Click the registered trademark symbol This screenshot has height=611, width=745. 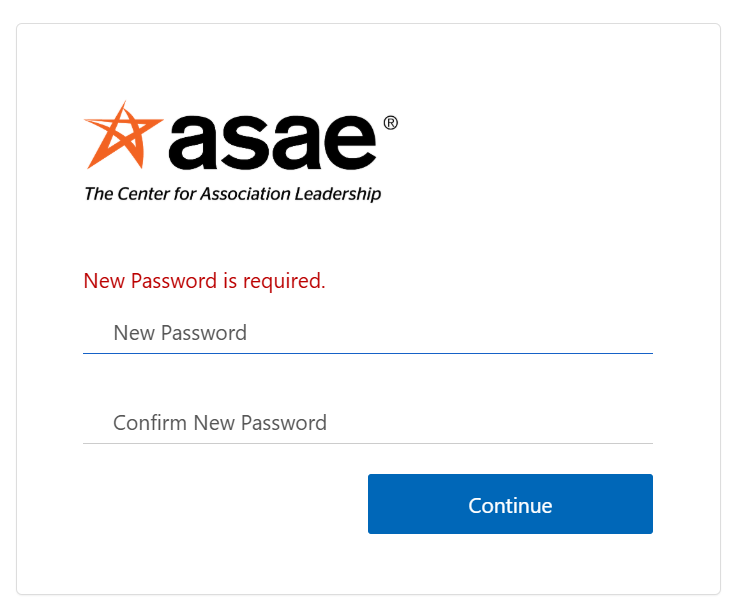pyautogui.click(x=390, y=123)
